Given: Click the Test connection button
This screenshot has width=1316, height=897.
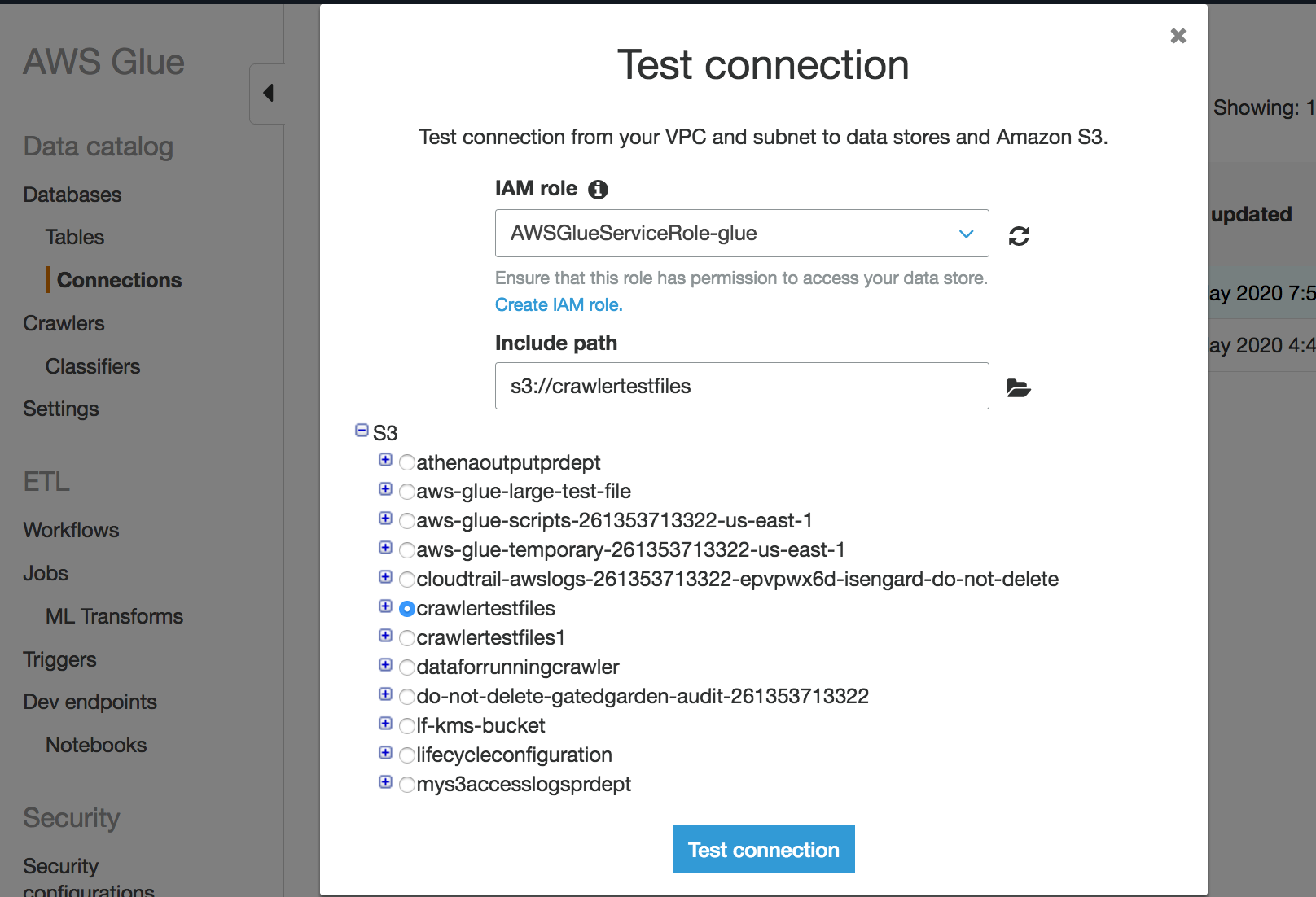Looking at the screenshot, I should pyautogui.click(x=762, y=849).
